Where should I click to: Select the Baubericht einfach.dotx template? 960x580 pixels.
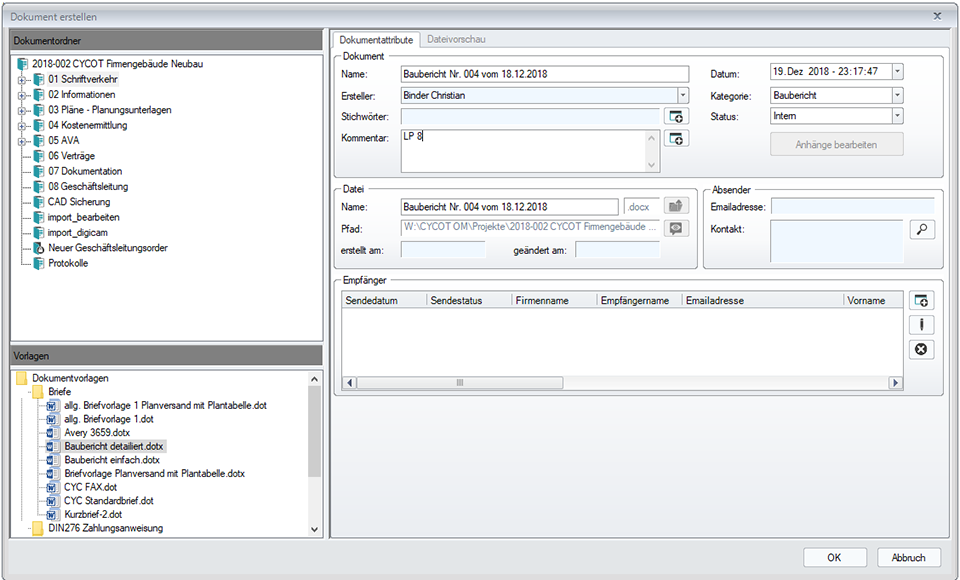(111, 460)
